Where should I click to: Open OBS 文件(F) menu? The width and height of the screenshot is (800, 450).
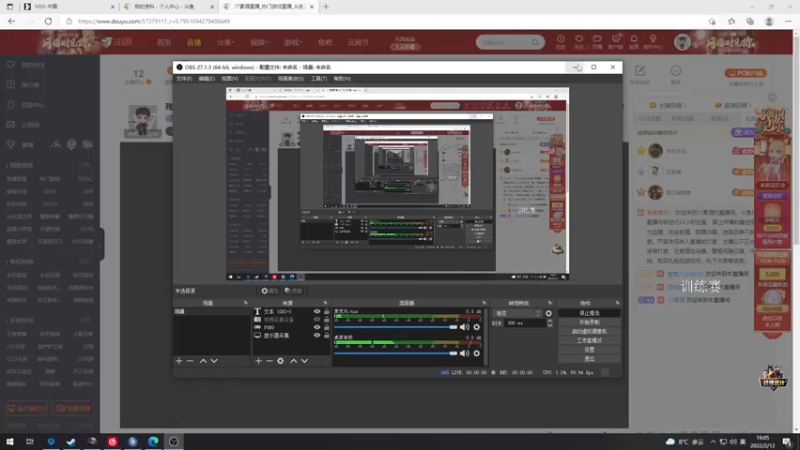[184, 79]
